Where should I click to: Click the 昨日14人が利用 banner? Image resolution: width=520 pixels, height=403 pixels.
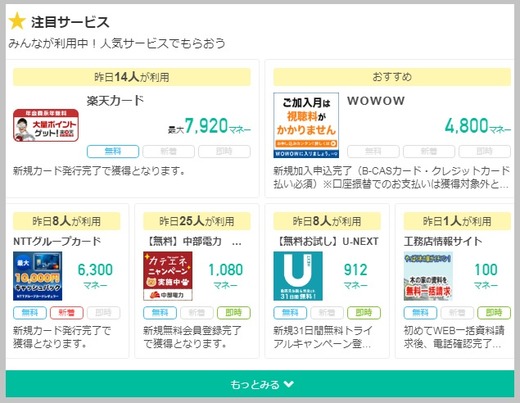[x=132, y=77]
